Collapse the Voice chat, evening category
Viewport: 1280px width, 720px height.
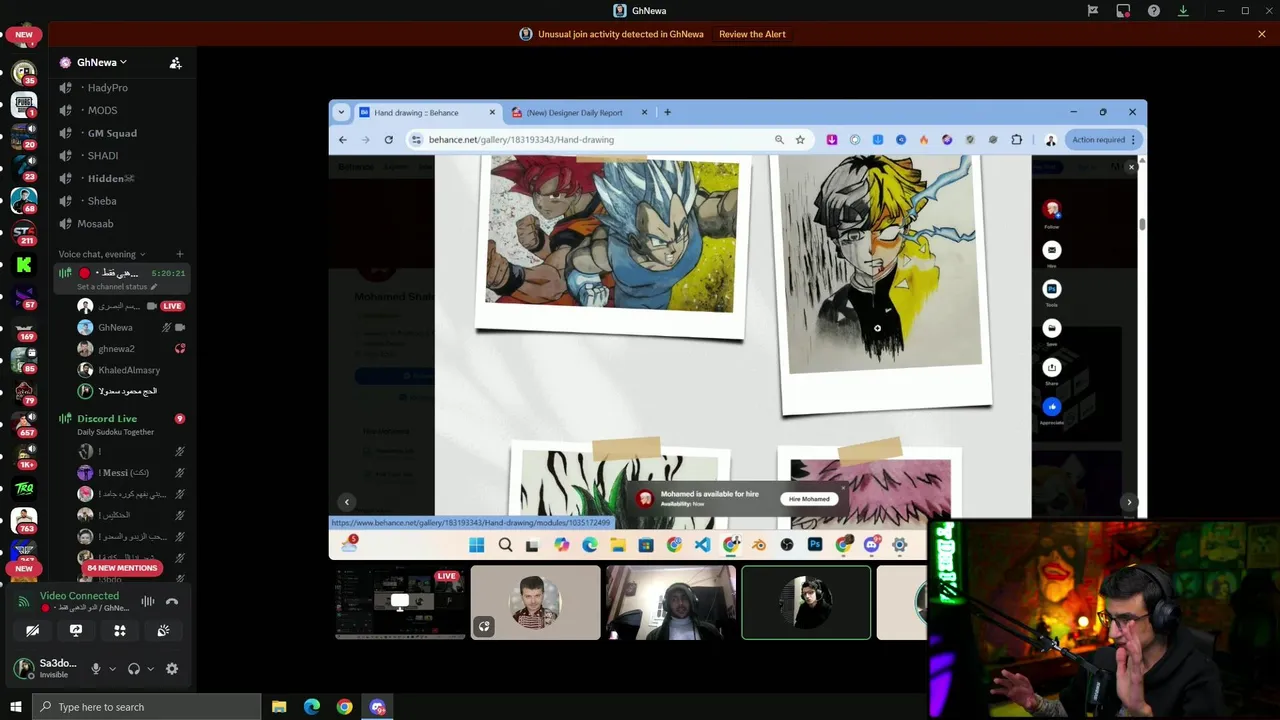point(101,254)
